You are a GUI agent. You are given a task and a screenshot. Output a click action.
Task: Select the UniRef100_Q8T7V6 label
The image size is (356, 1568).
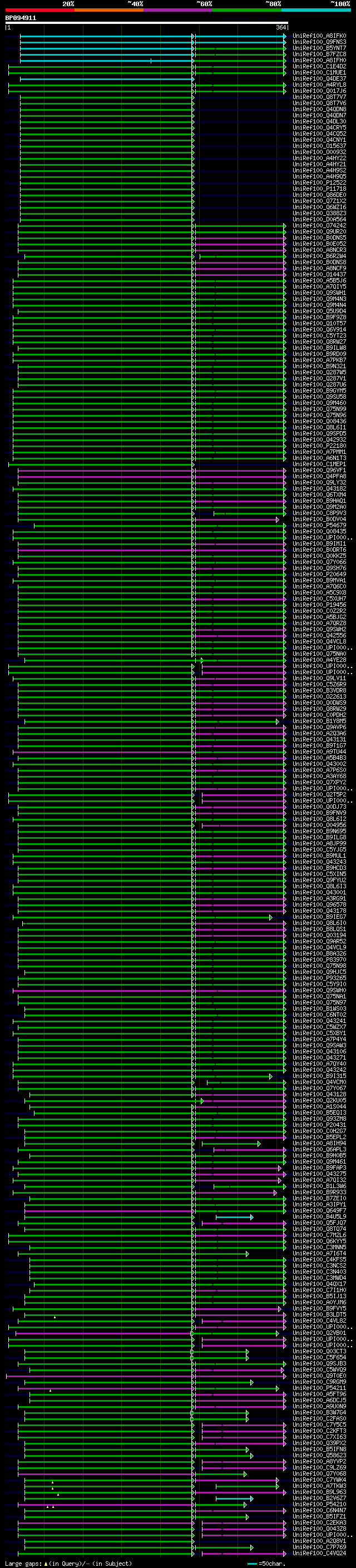[x=319, y=103]
